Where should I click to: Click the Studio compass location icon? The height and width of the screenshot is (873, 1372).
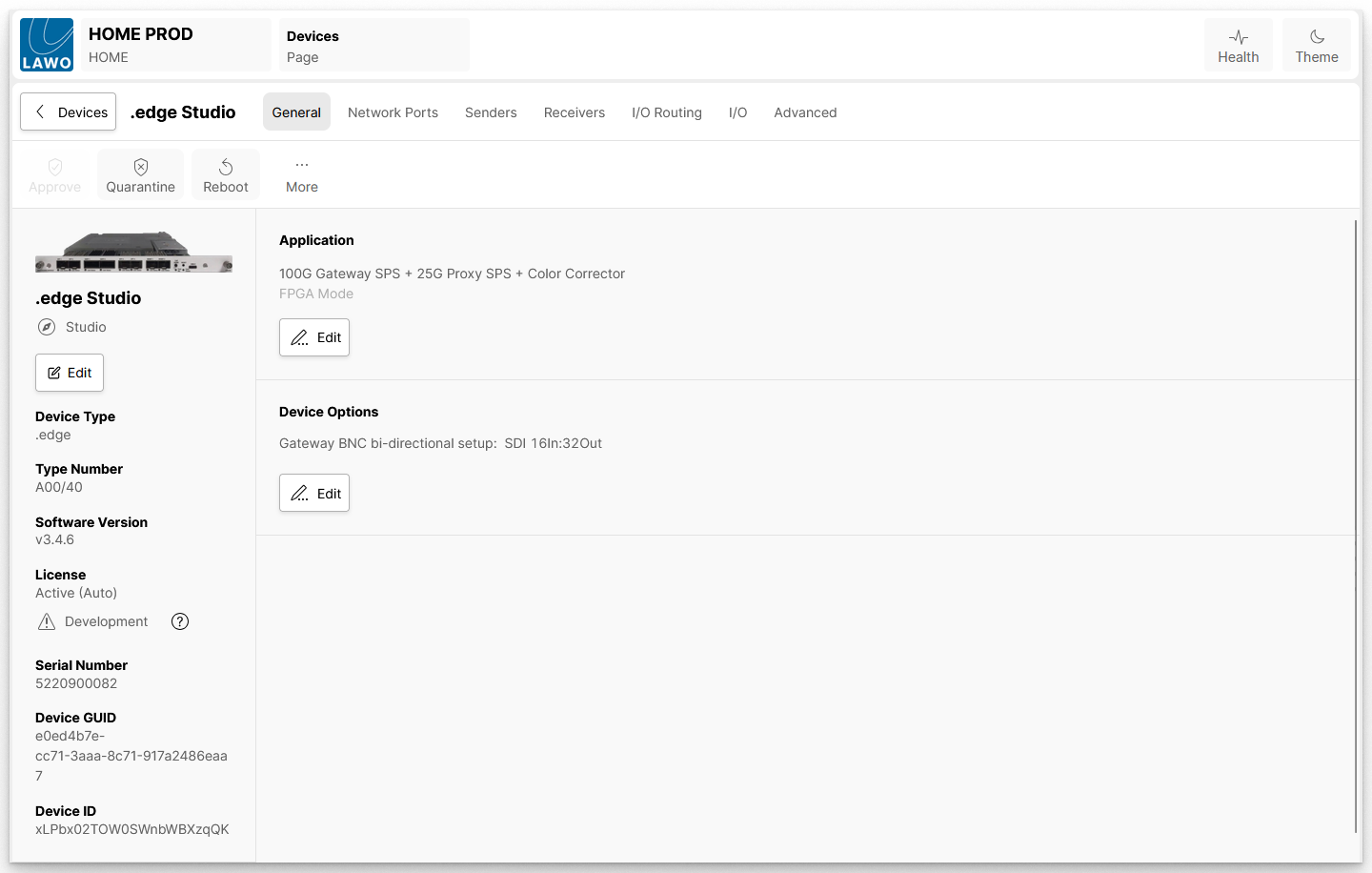coord(47,327)
